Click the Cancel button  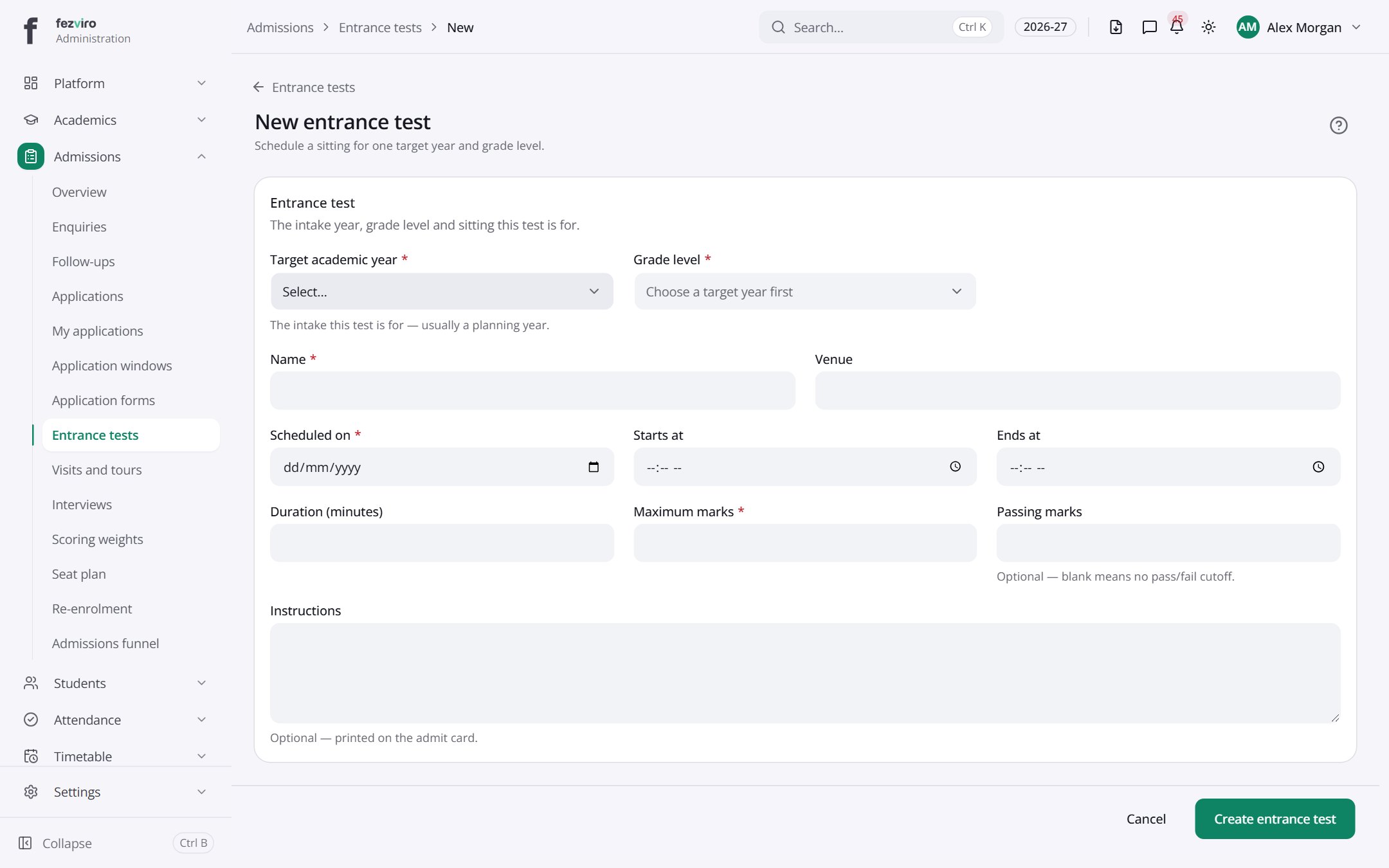click(x=1146, y=818)
